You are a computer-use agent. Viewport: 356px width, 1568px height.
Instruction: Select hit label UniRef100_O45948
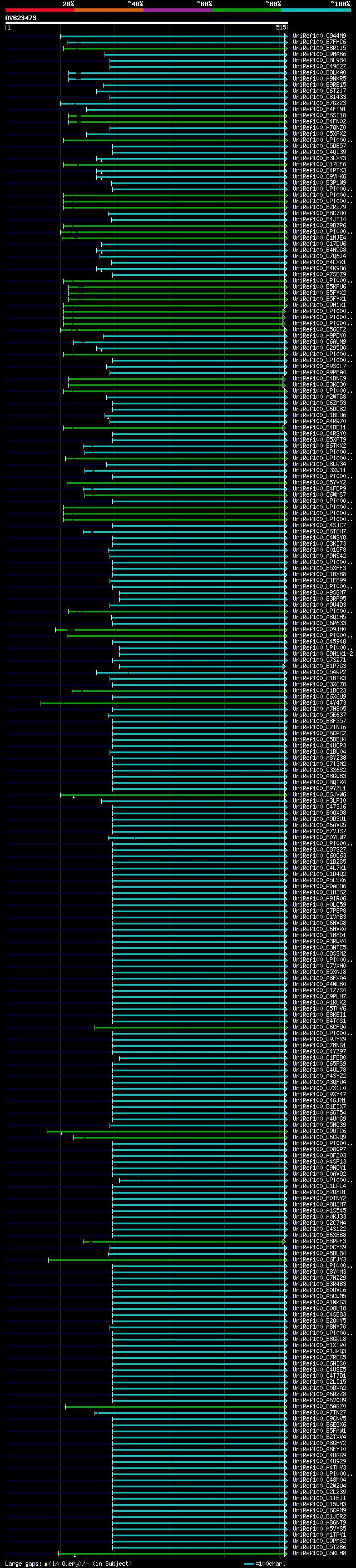(319, 641)
